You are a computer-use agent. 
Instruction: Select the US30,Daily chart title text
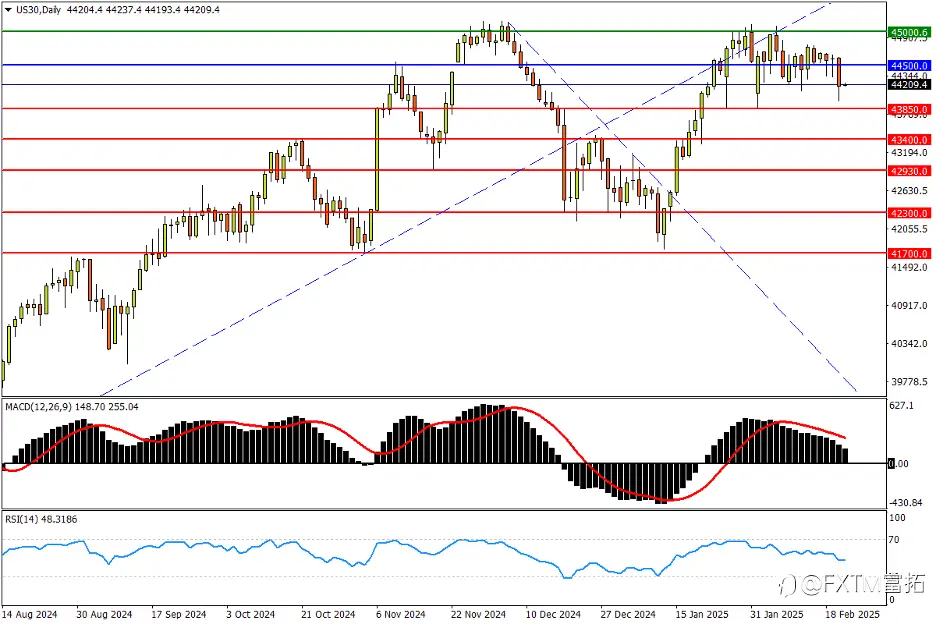point(39,10)
